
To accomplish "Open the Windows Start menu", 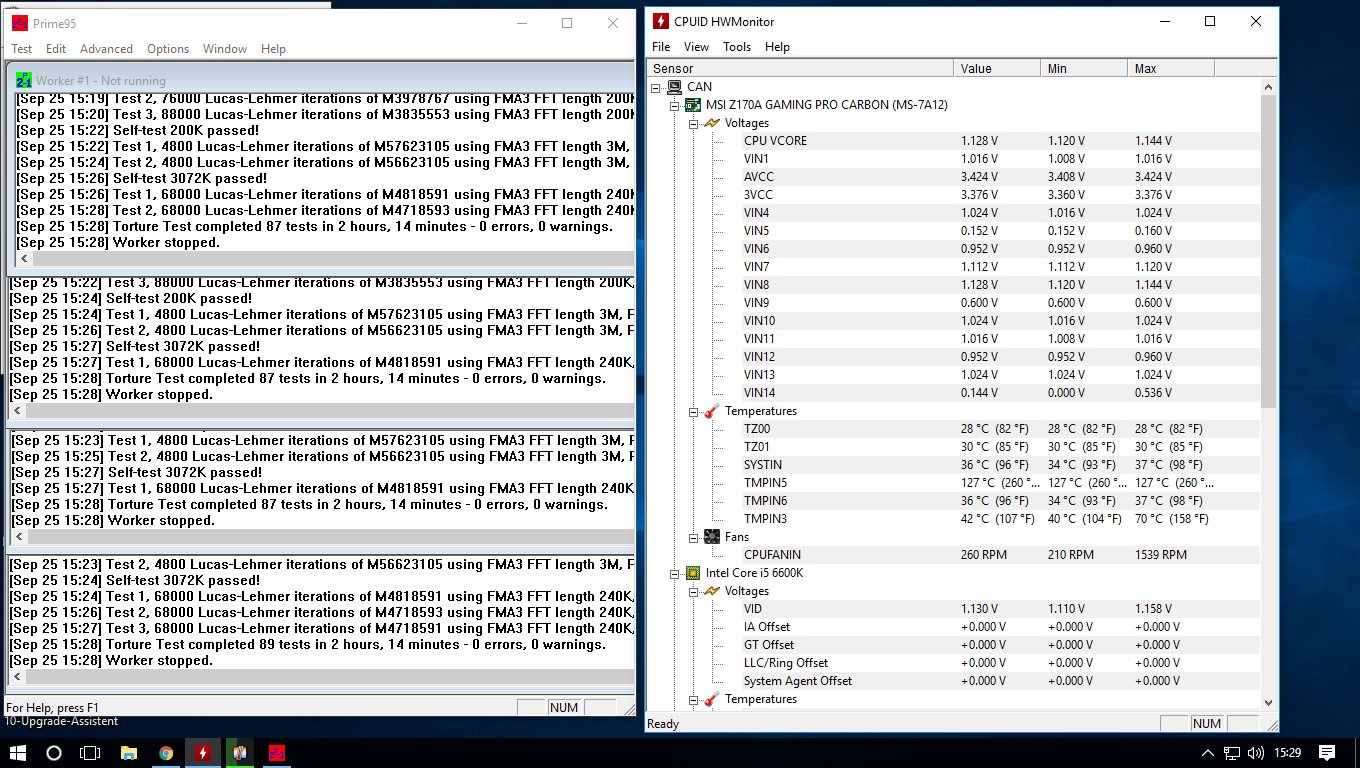I will (18, 752).
